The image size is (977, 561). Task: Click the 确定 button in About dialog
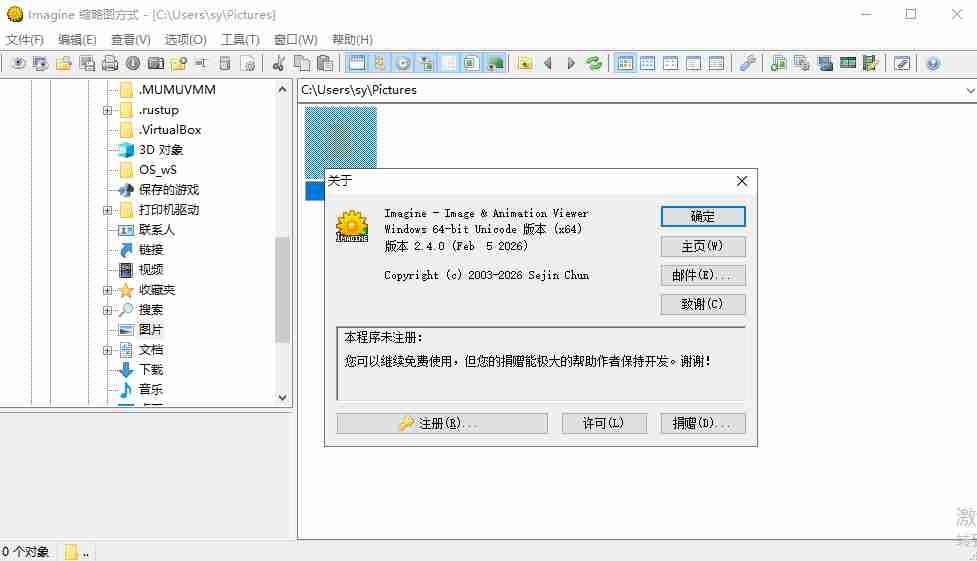tap(703, 217)
